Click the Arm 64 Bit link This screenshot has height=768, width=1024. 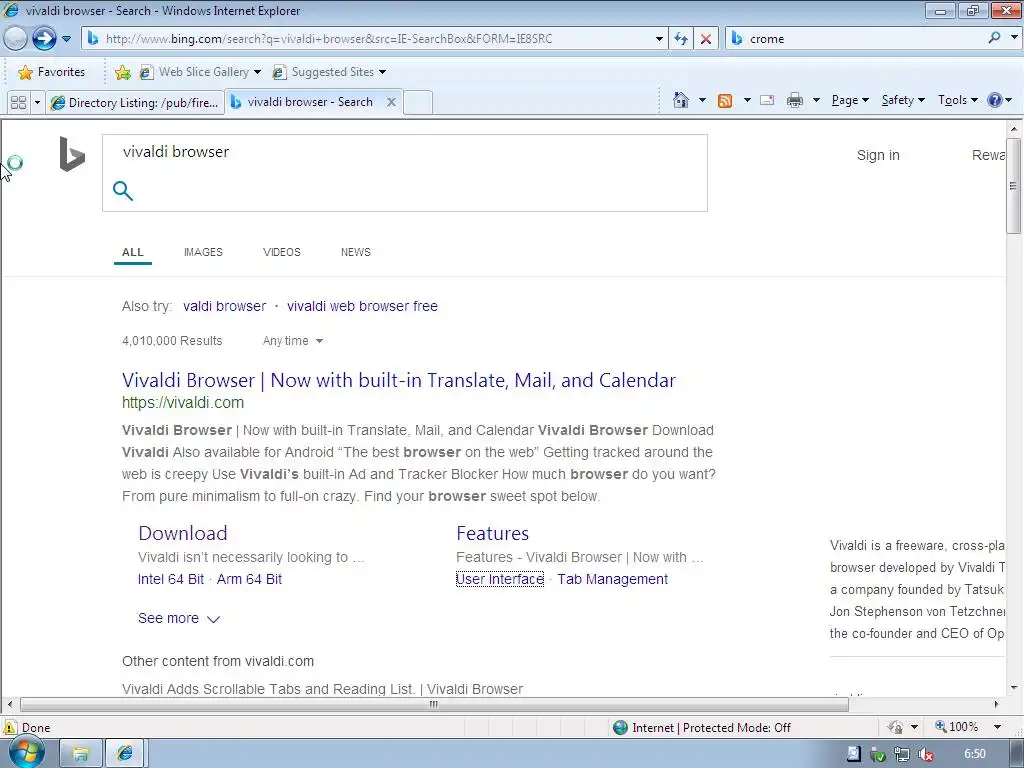pyautogui.click(x=249, y=579)
